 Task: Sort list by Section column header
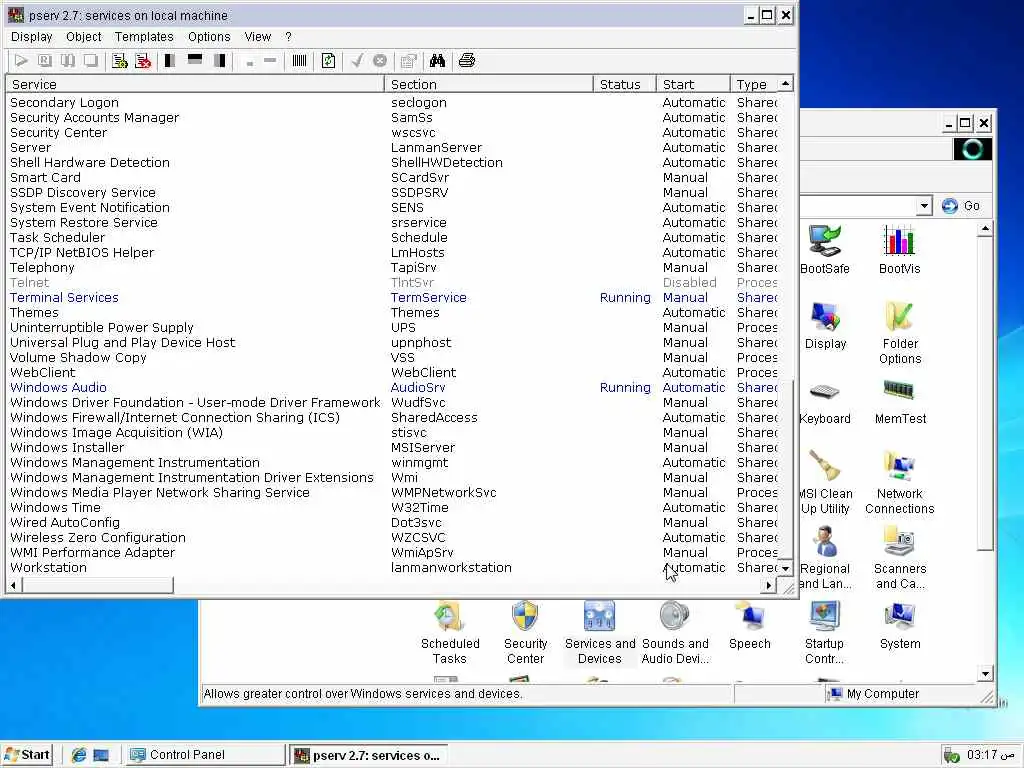coord(488,84)
